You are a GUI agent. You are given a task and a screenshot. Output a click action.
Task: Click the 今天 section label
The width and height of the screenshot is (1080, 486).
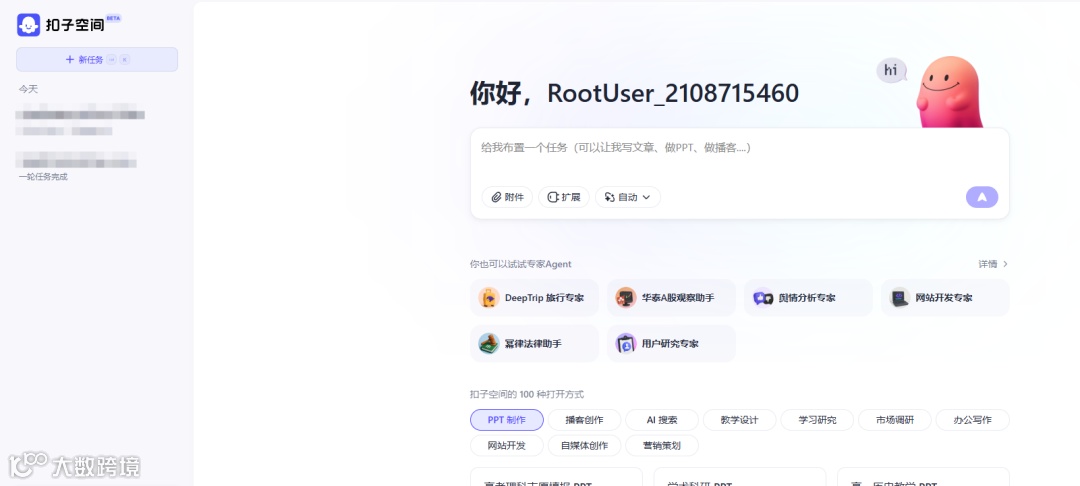28,89
